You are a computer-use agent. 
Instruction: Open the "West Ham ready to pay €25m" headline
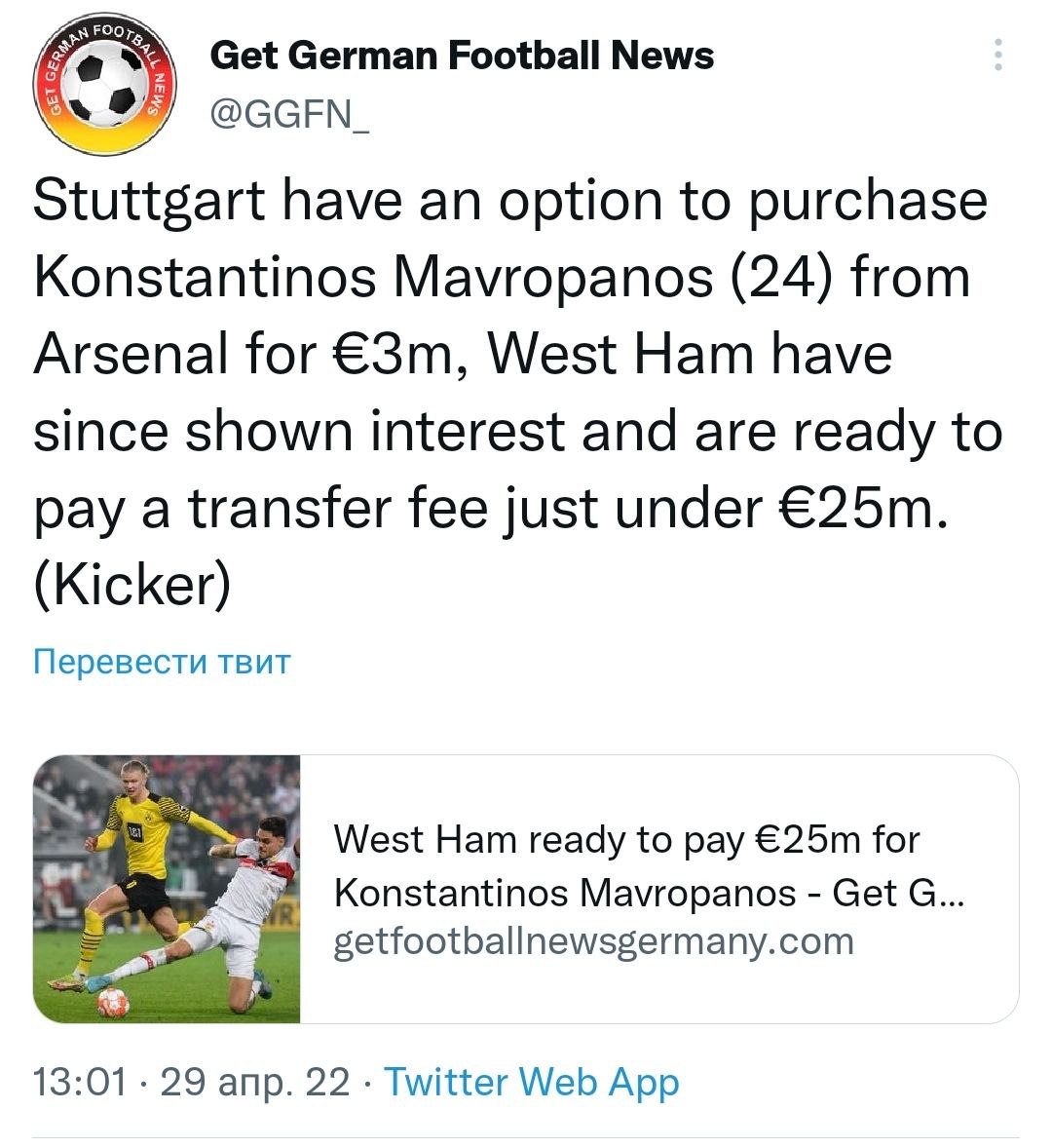(626, 839)
